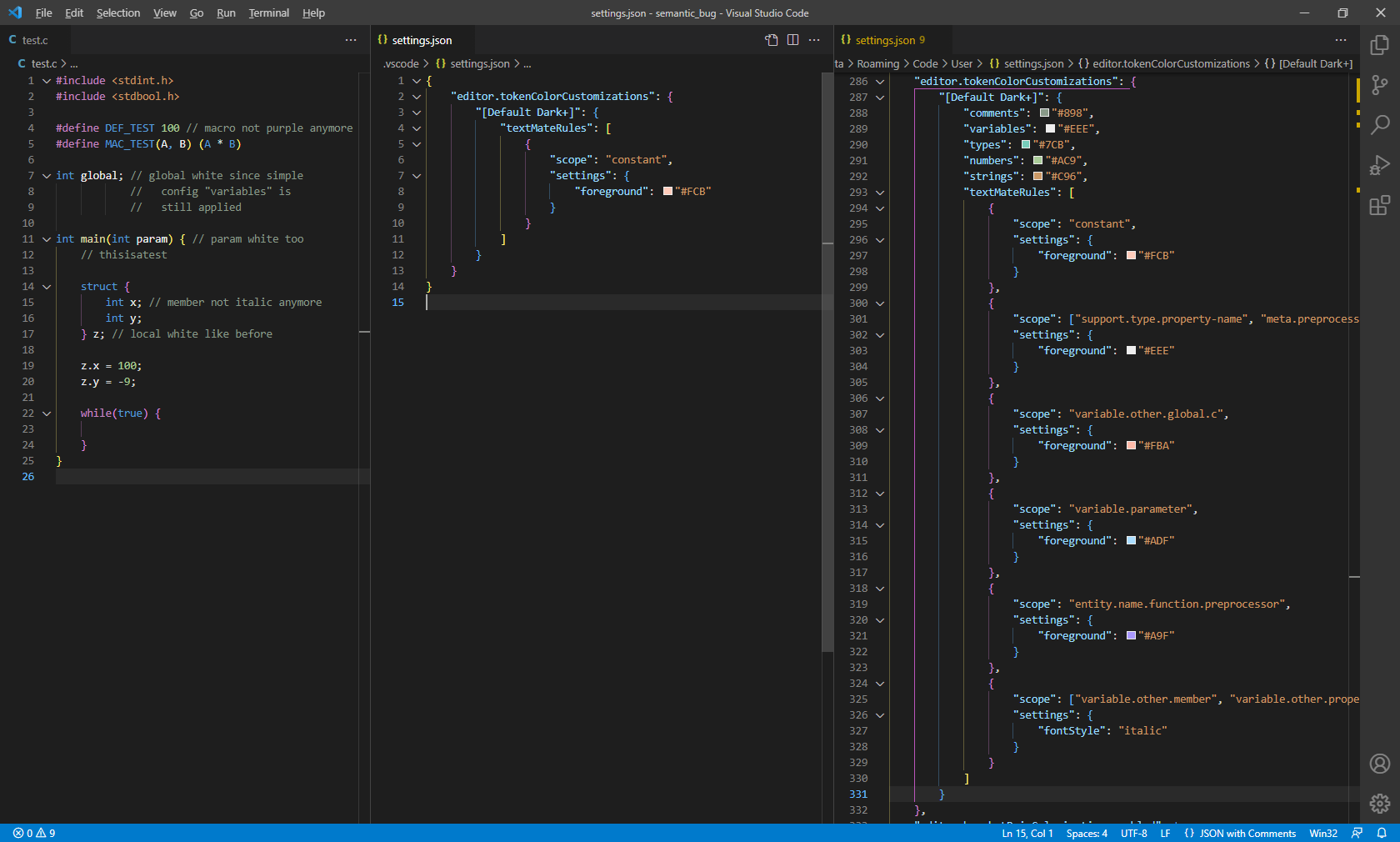Click the Split Editor Right icon
The width and height of the screenshot is (1400, 842).
(792, 40)
